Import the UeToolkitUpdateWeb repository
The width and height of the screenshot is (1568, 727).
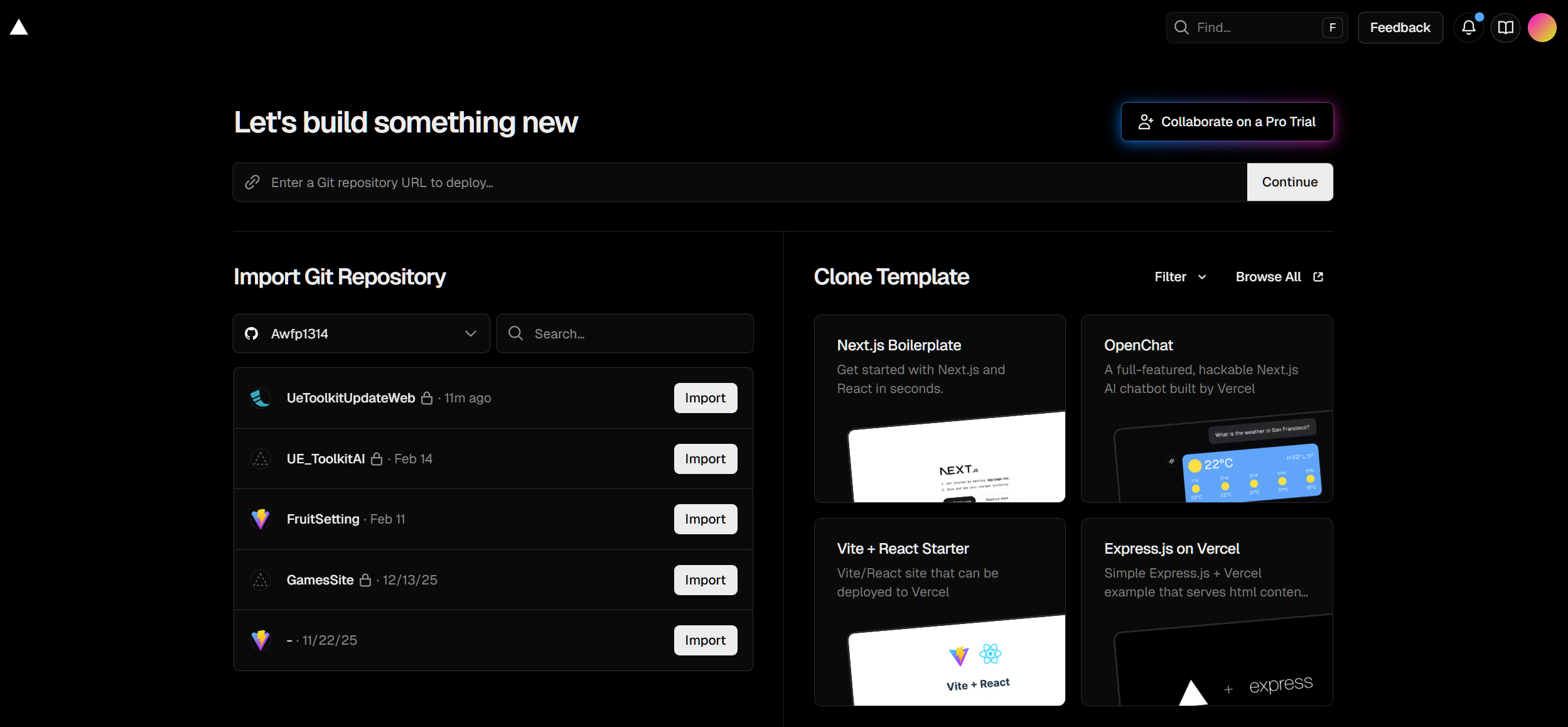pos(706,398)
